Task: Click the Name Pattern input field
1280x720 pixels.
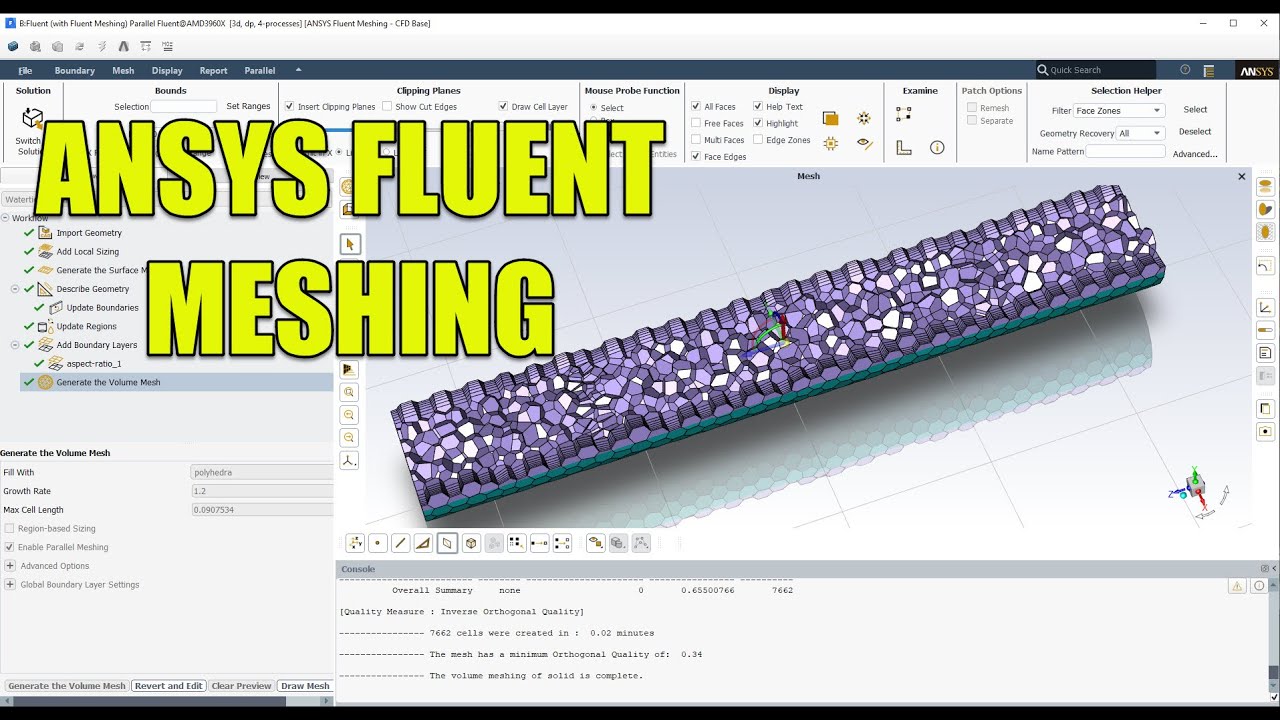Action: coord(1126,152)
